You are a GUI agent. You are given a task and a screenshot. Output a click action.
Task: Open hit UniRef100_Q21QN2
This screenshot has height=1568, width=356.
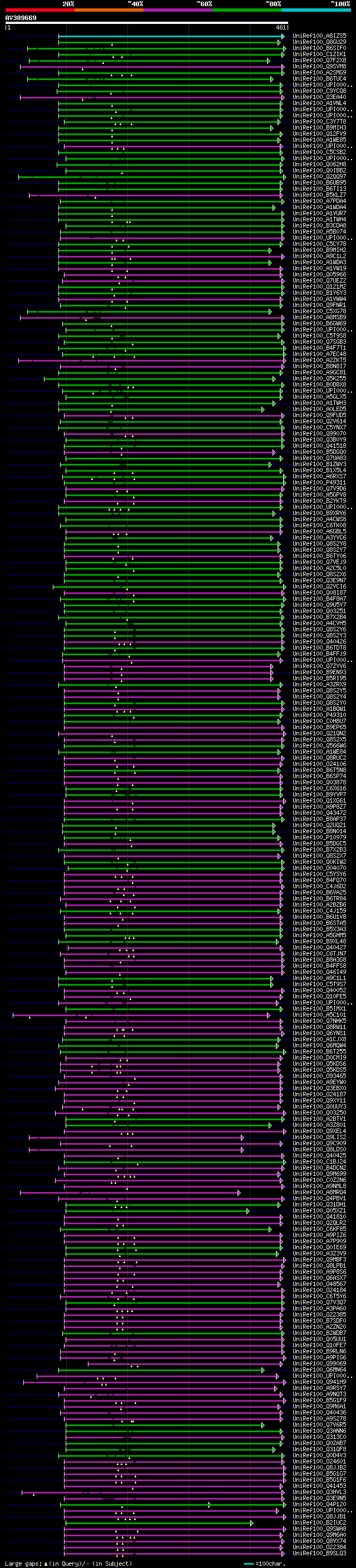(319, 734)
